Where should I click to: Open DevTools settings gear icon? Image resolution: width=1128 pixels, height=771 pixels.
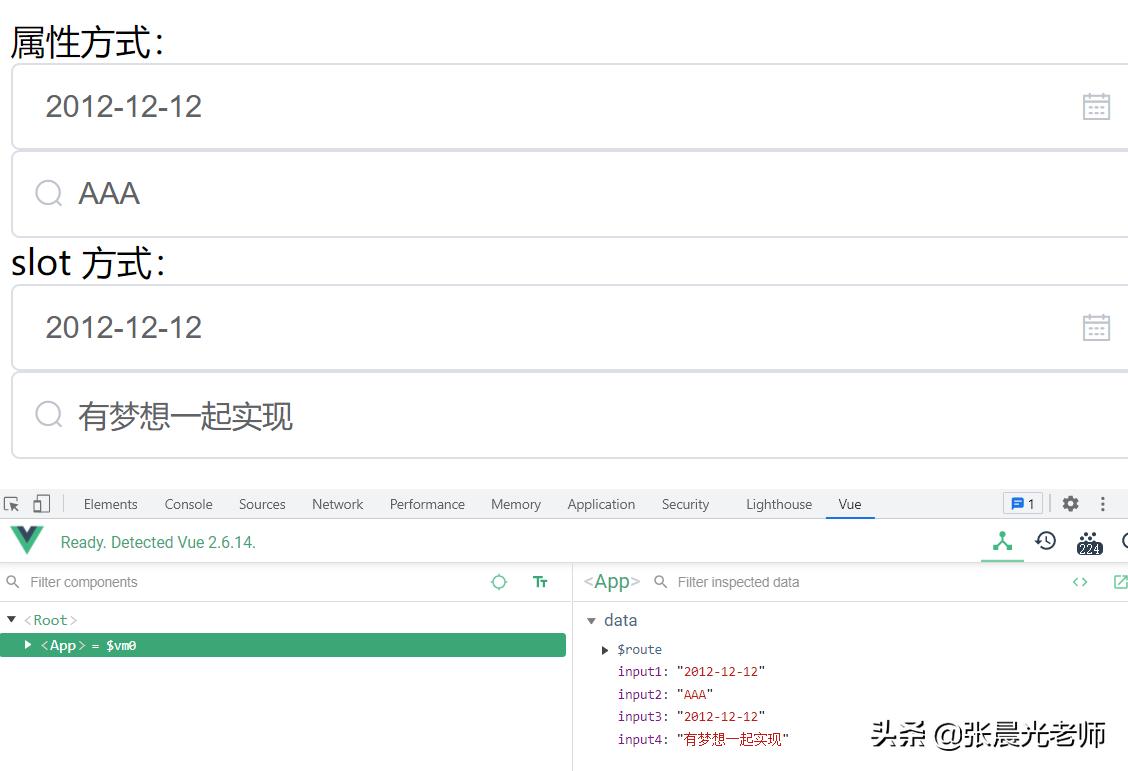pos(1070,504)
